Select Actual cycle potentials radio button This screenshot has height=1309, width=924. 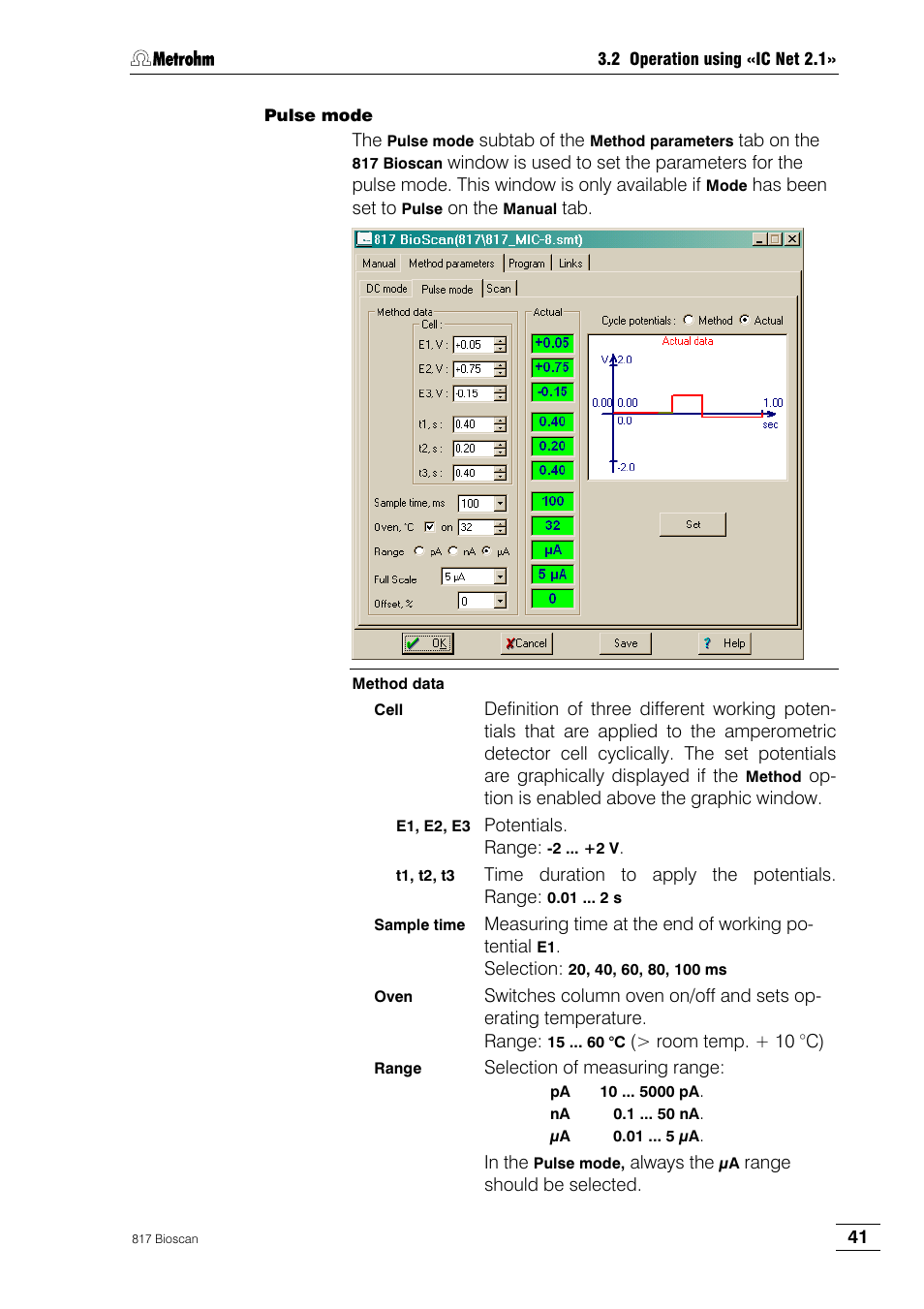point(745,320)
